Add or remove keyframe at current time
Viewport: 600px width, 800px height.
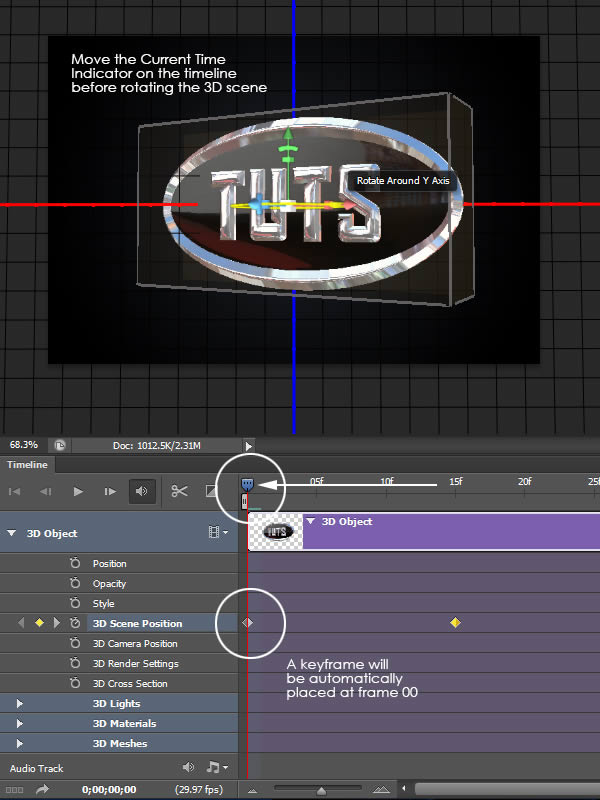pos(39,623)
